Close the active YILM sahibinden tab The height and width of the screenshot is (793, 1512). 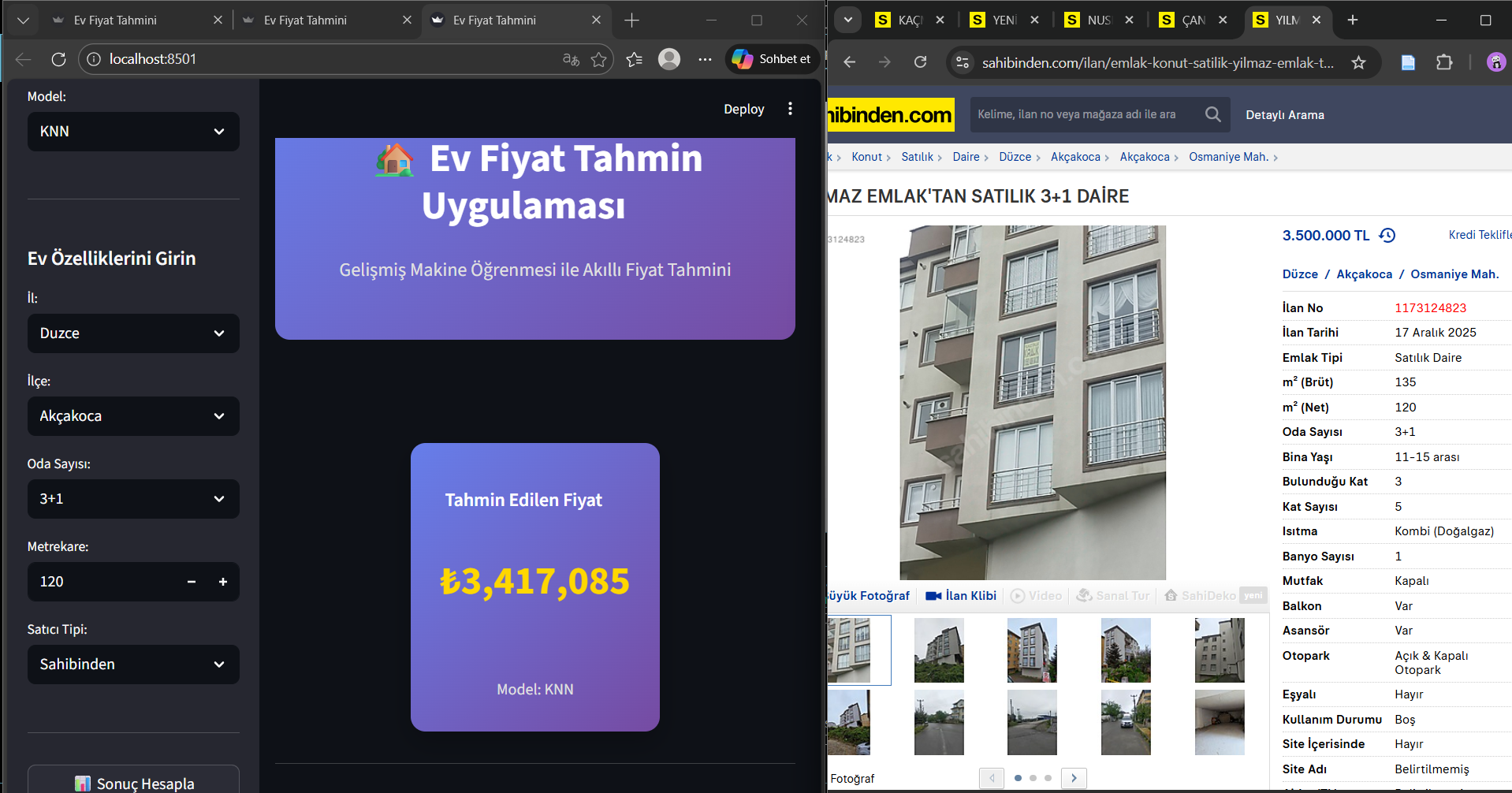[1316, 20]
